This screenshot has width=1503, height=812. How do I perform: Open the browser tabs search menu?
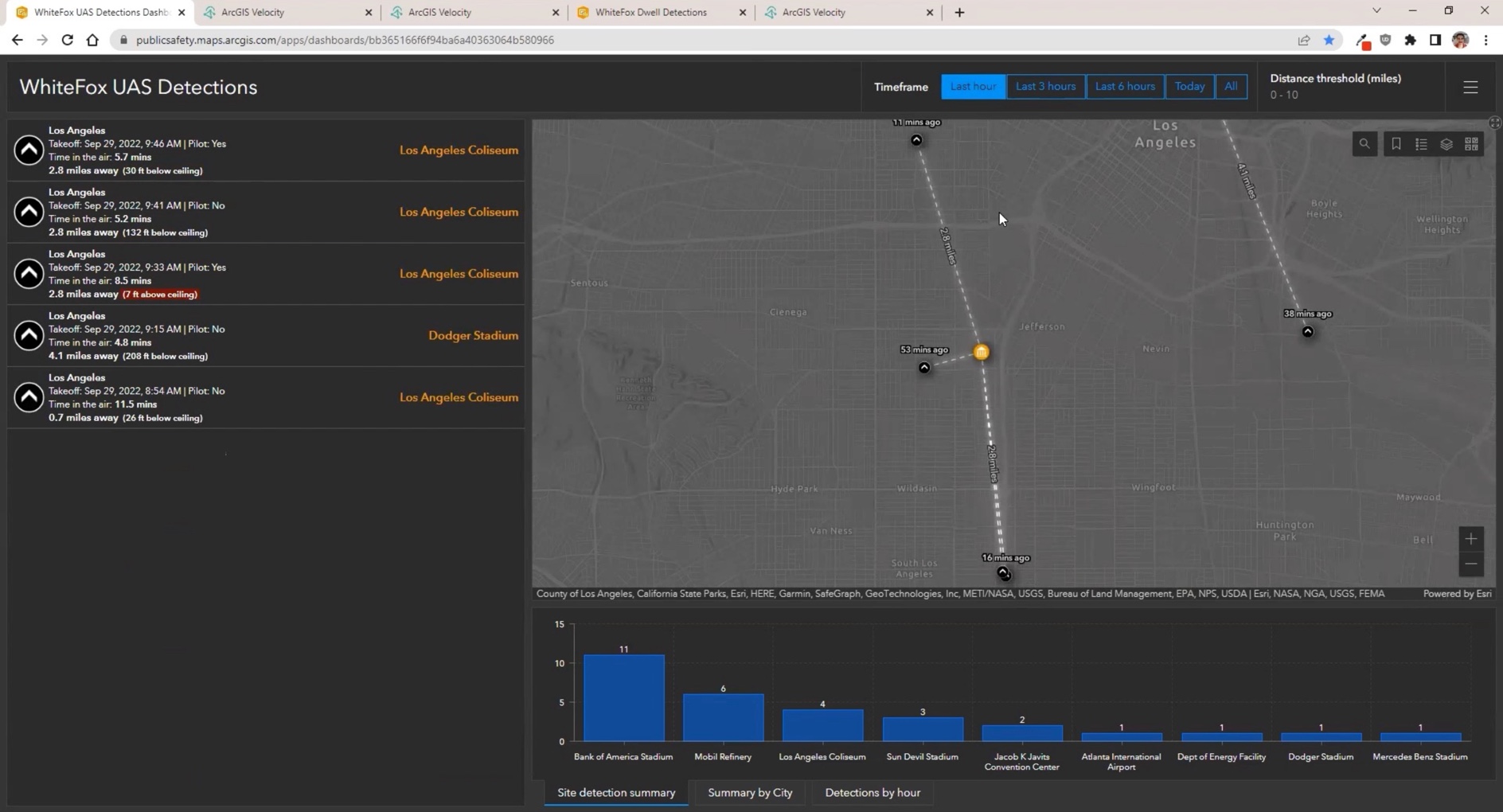click(x=1376, y=12)
